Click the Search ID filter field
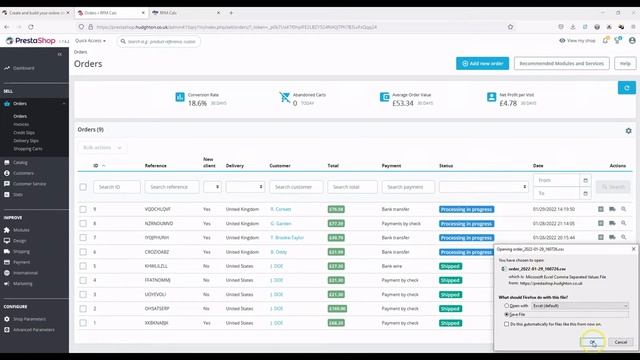640x360 pixels. (117, 187)
